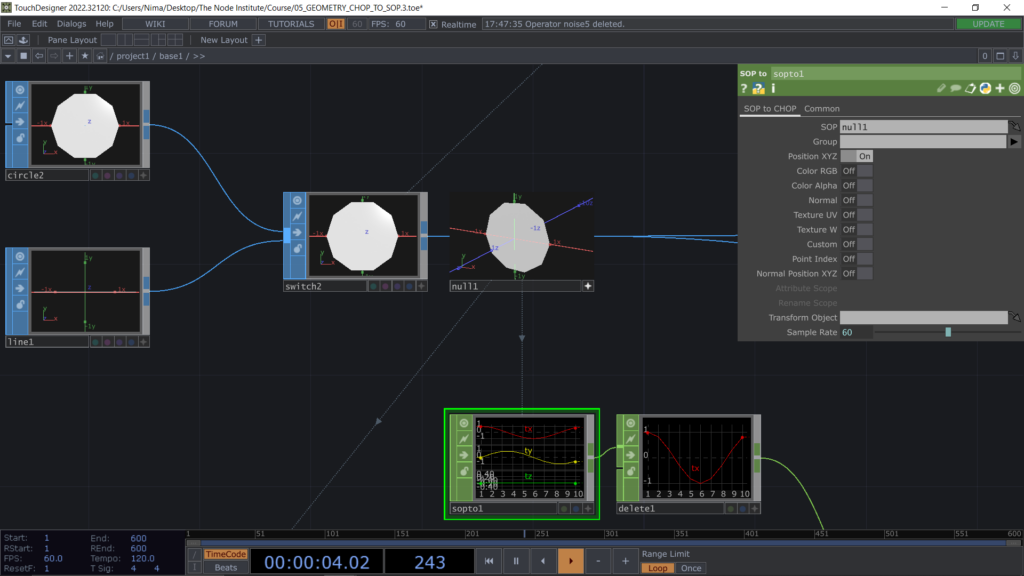Open the pane options arrow at top right
Image resolution: width=1024 pixels, height=576 pixels.
1016,56
